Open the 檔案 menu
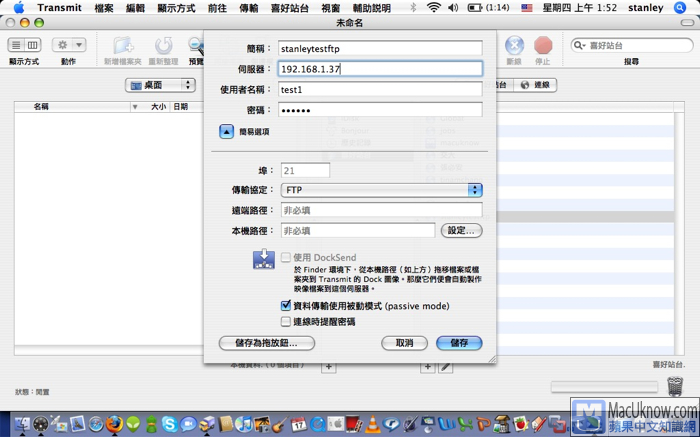Viewport: 700px width, 437px height. (104, 8)
